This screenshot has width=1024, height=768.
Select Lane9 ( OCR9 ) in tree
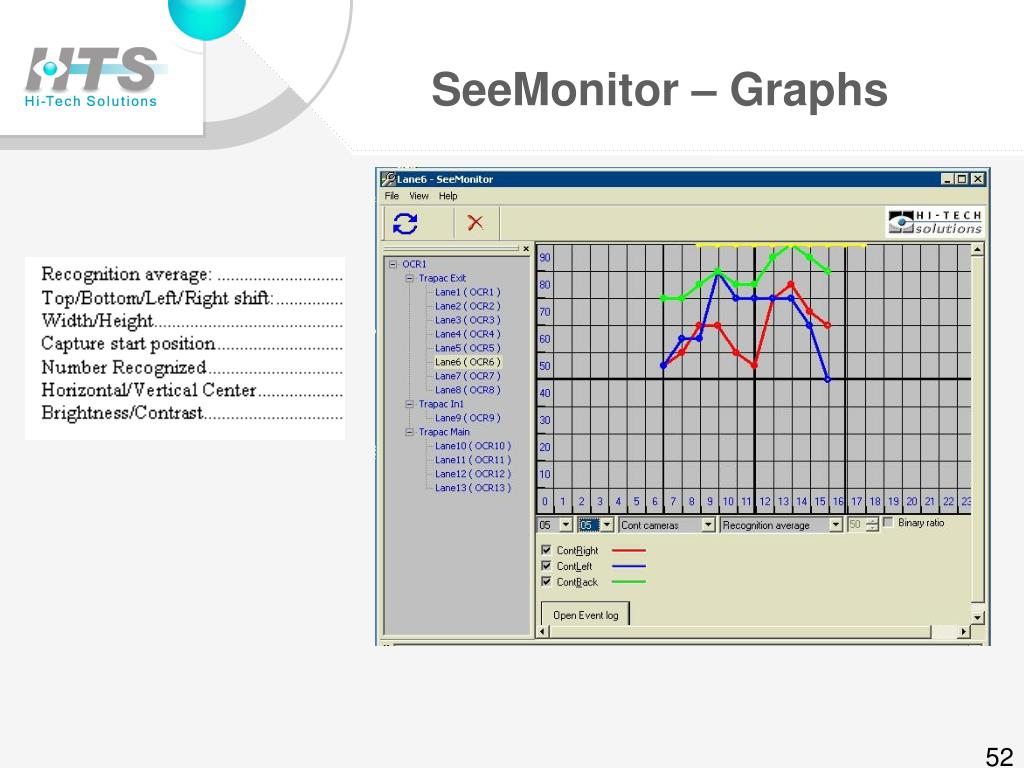pos(468,418)
